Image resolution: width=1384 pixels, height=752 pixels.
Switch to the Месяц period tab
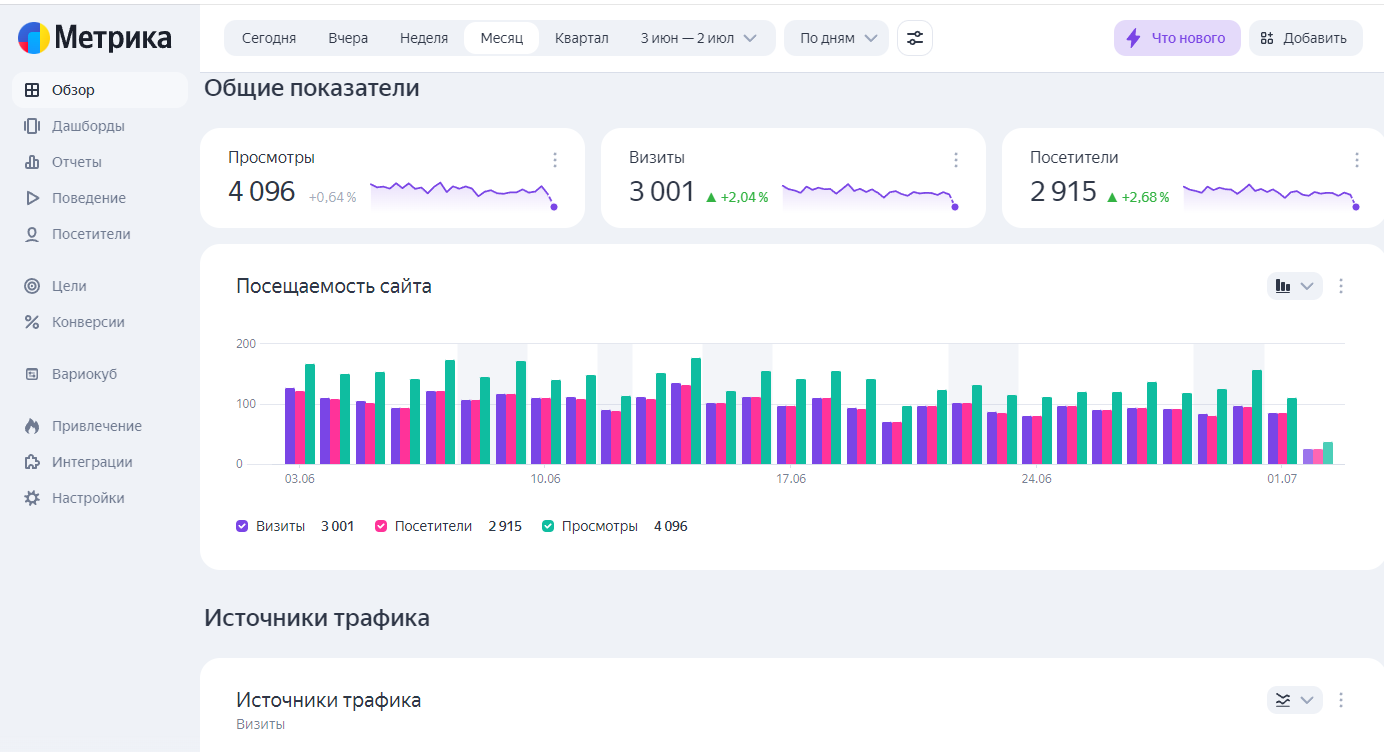tap(503, 37)
